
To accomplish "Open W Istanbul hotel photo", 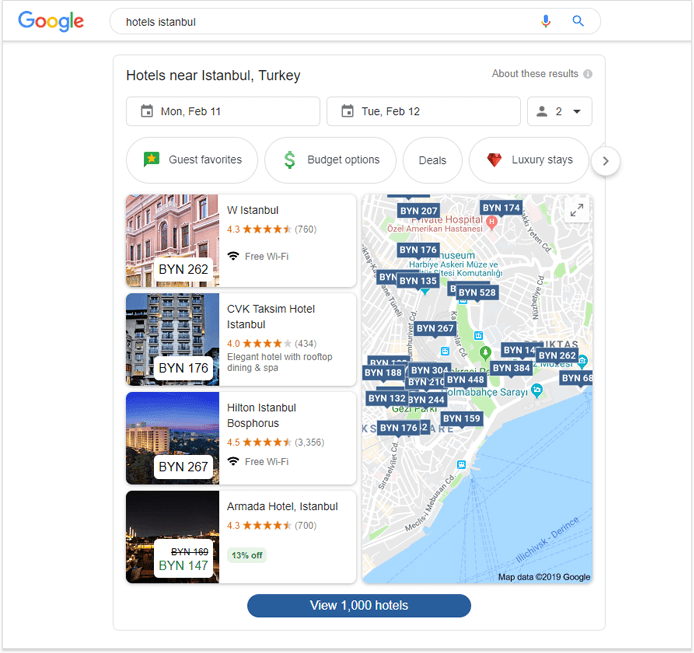I will click(172, 240).
